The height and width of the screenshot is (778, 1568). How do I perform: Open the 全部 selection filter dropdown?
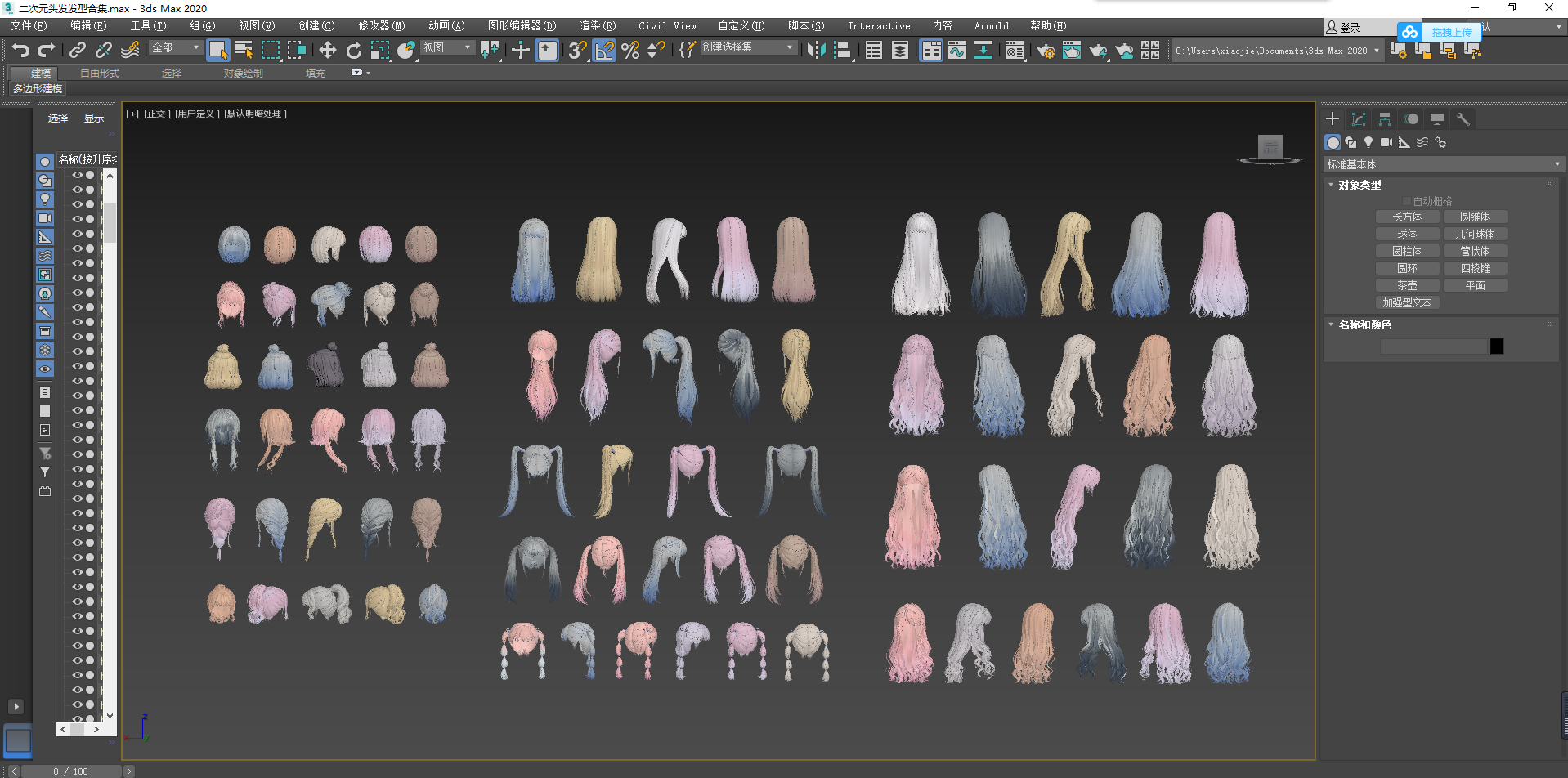point(175,48)
